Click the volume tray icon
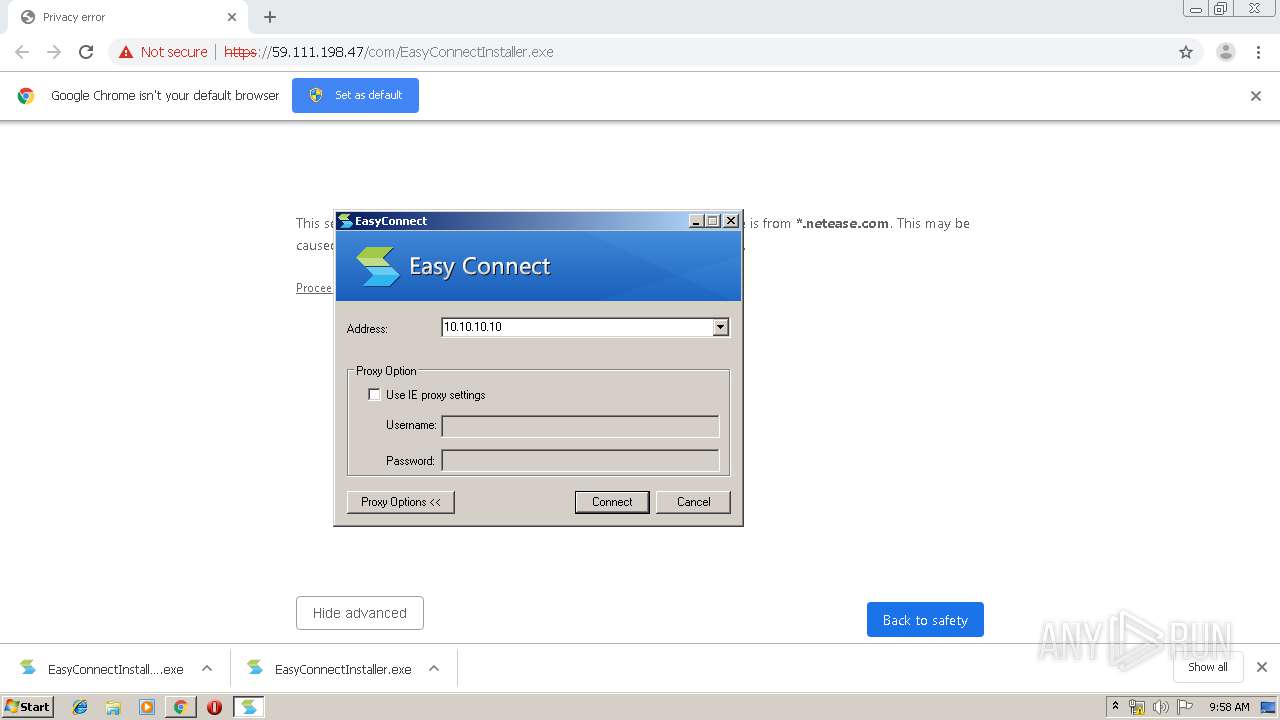The height and width of the screenshot is (720, 1280). point(1161,707)
